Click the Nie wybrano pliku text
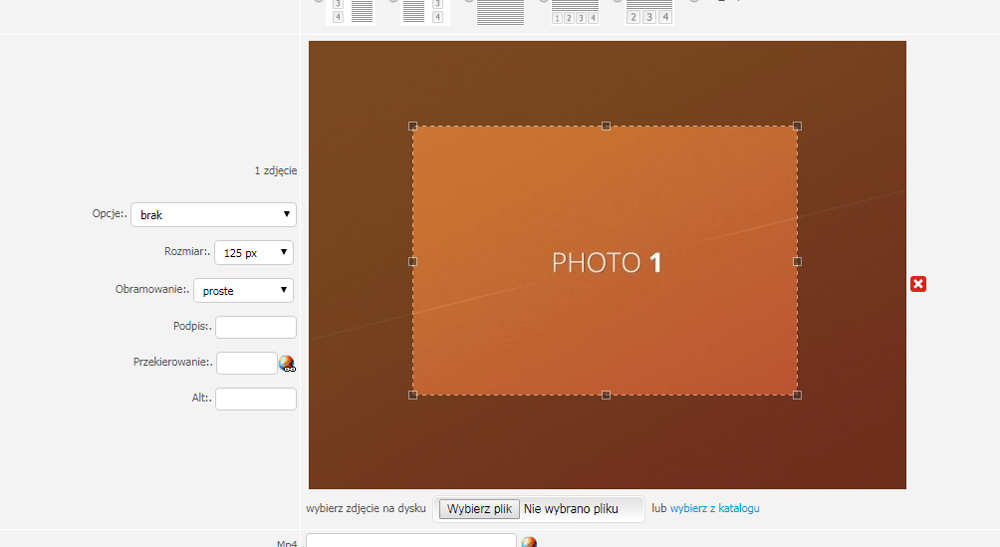The image size is (1000, 547). click(571, 509)
